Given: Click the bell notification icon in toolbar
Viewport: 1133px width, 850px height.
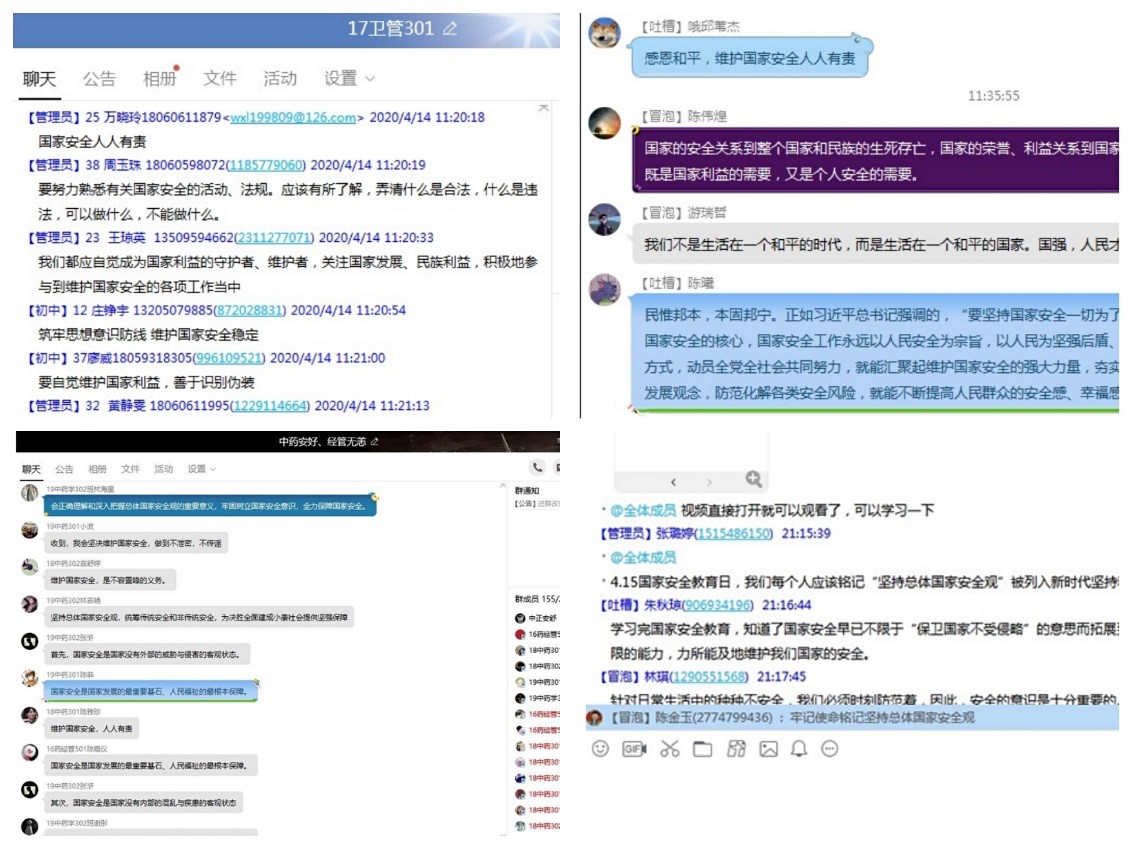Looking at the screenshot, I should (x=798, y=748).
